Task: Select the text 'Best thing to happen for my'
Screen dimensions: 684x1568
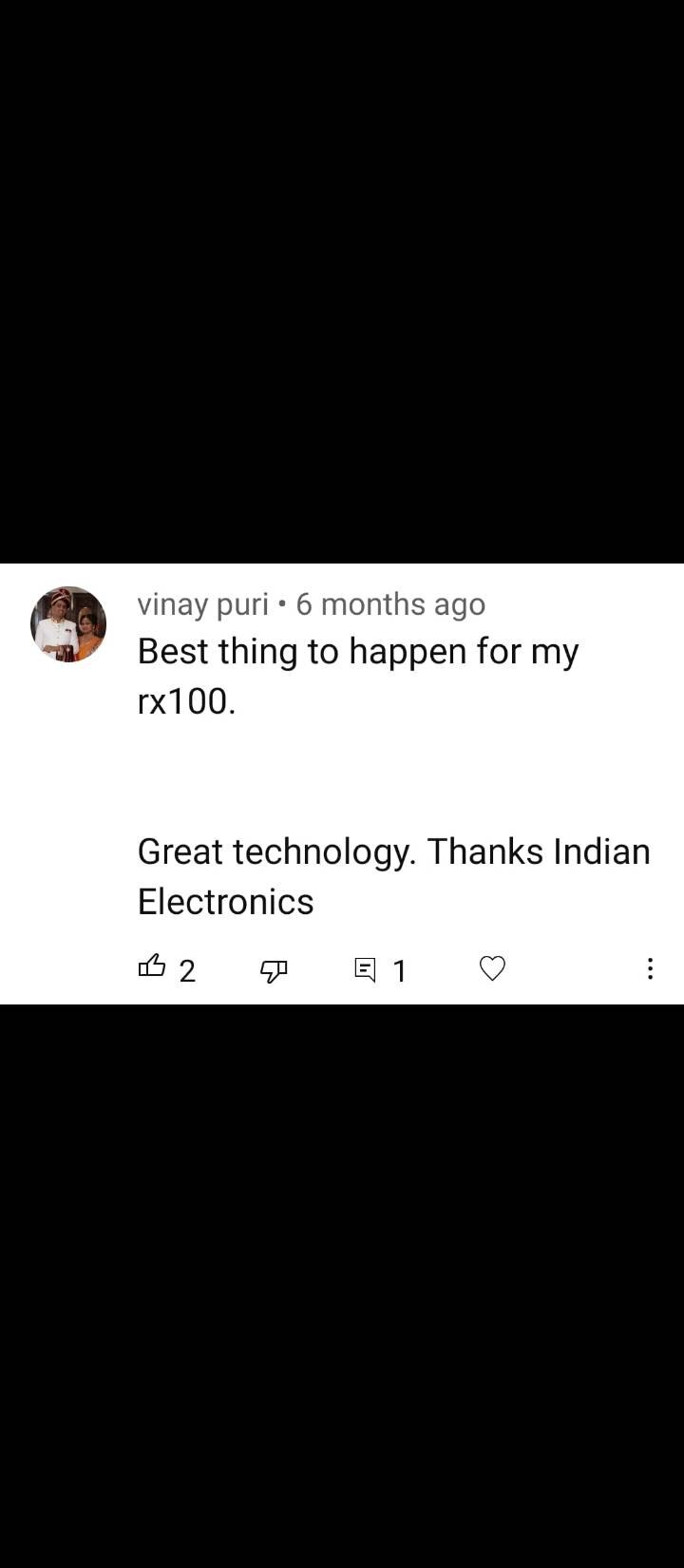Action: (358, 653)
